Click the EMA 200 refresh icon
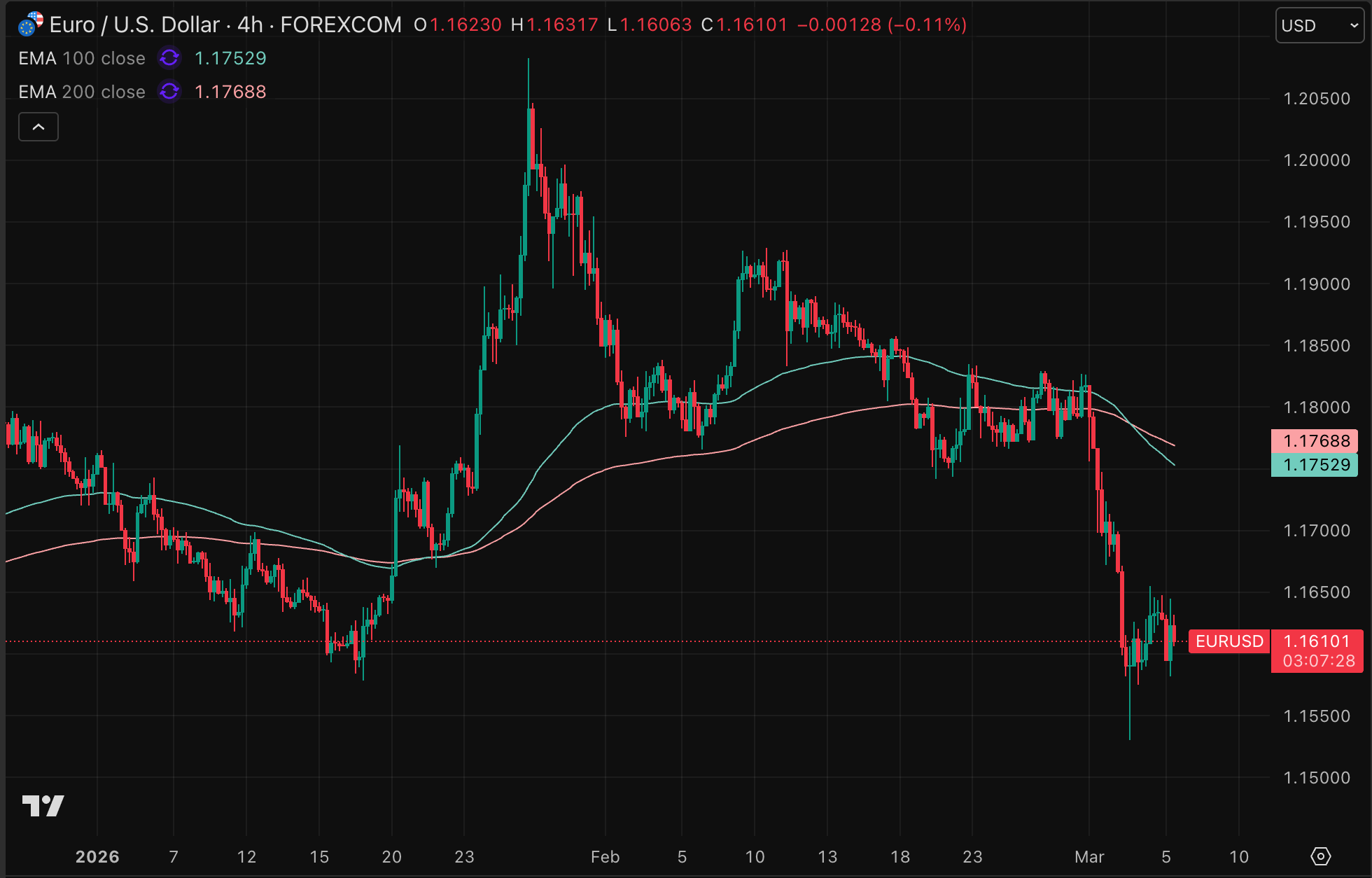Viewport: 1372px width, 878px height. [x=169, y=92]
